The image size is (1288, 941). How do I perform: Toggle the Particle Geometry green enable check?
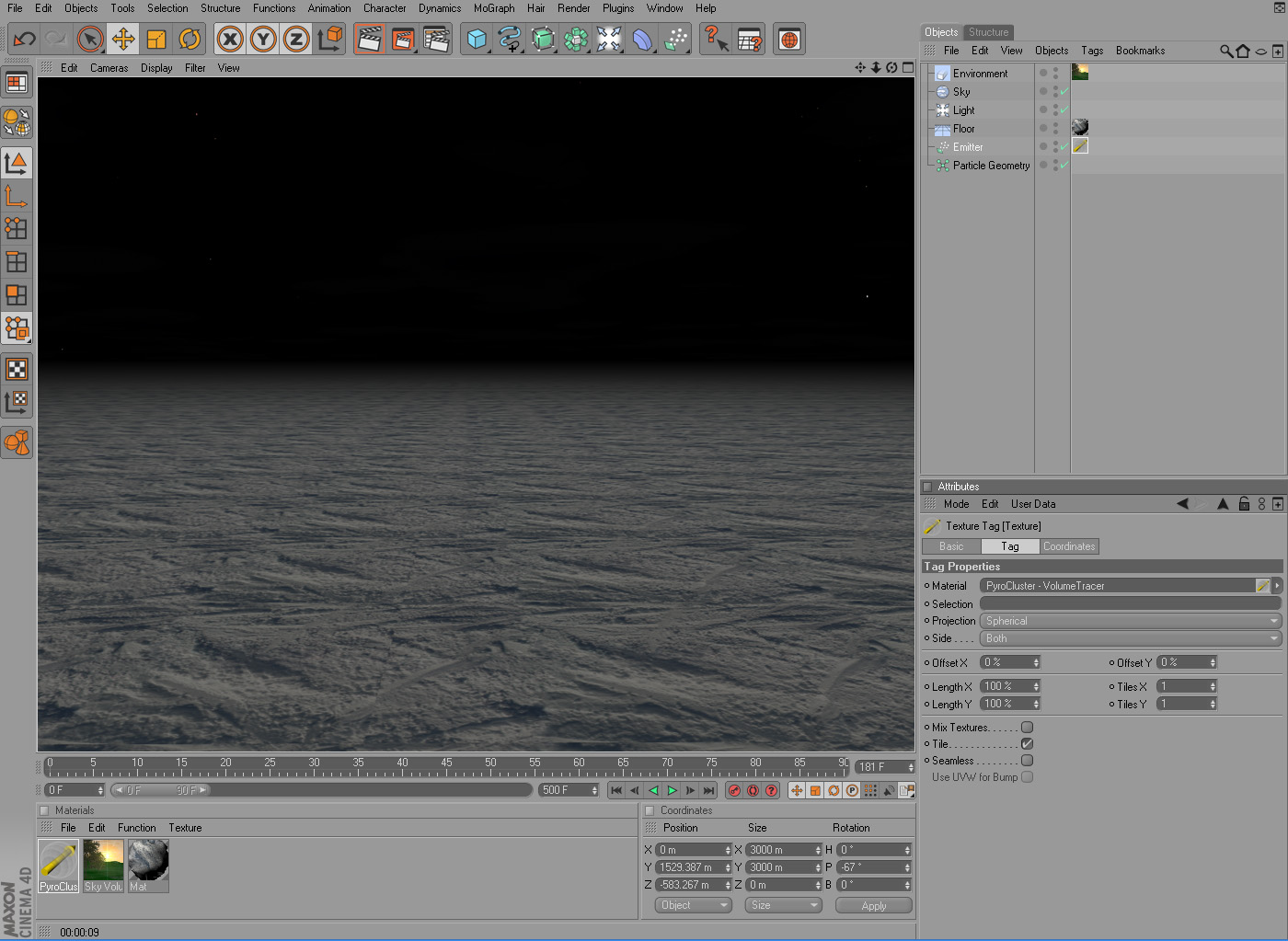click(1064, 166)
